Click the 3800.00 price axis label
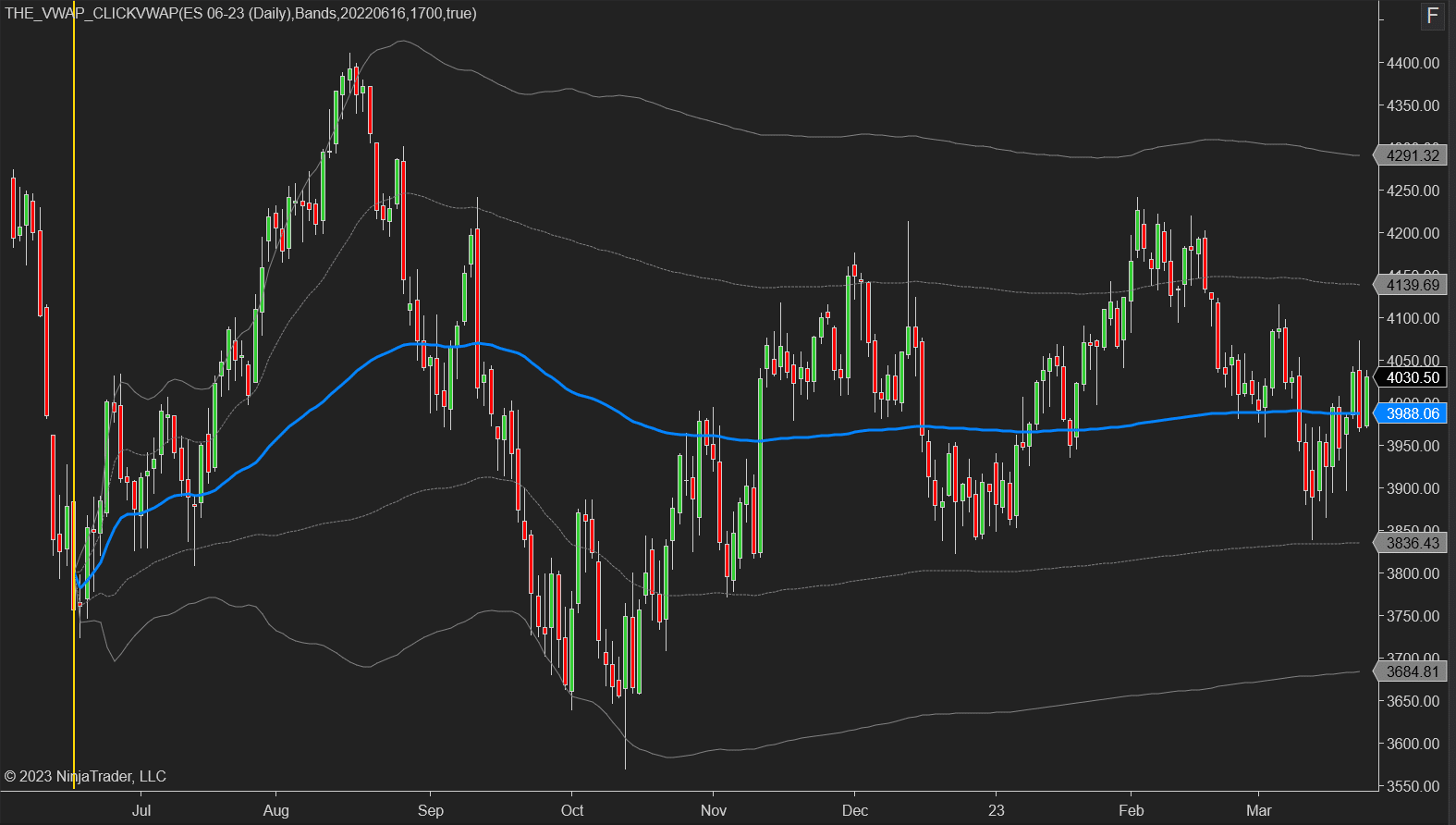The height and width of the screenshot is (825, 1456). pyautogui.click(x=1413, y=573)
